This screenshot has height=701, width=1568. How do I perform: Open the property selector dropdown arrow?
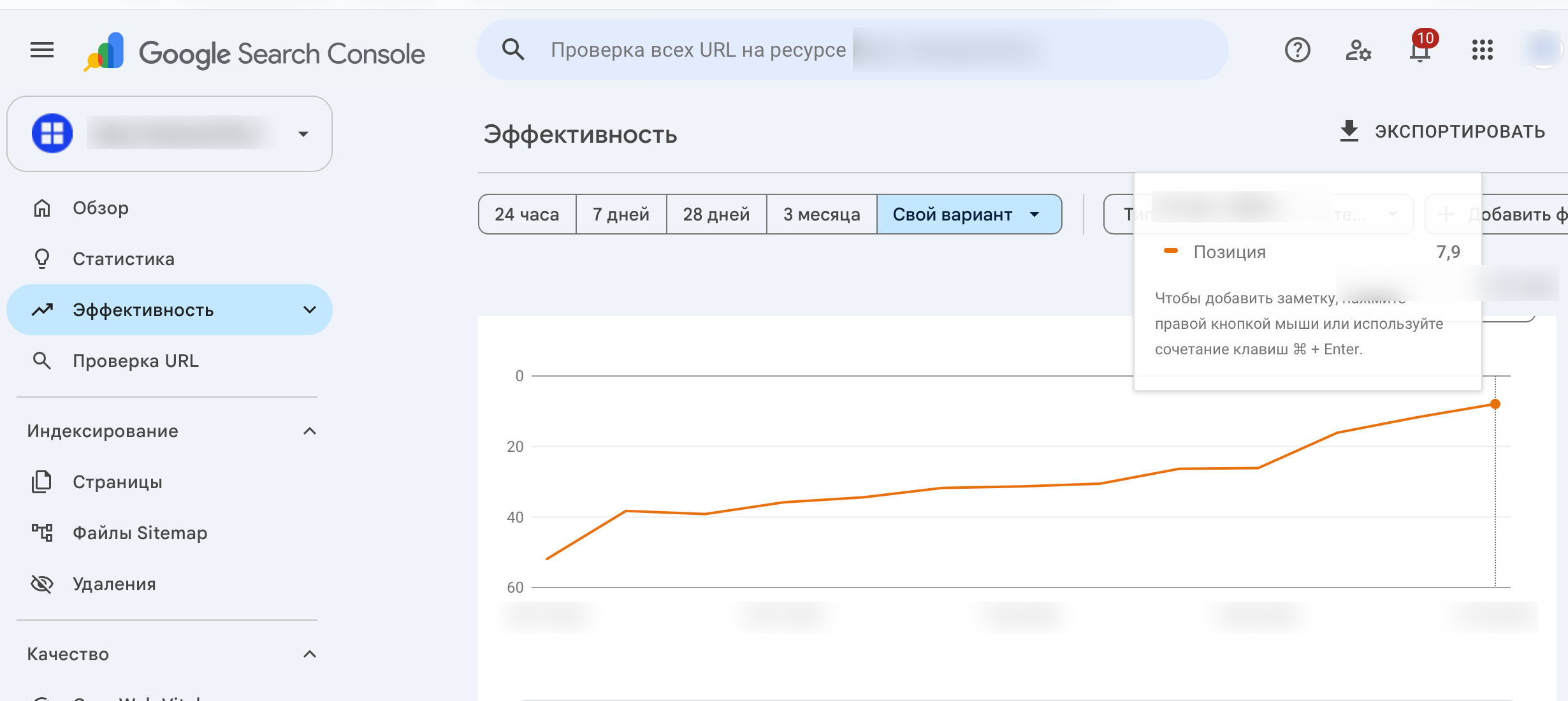pyautogui.click(x=303, y=134)
